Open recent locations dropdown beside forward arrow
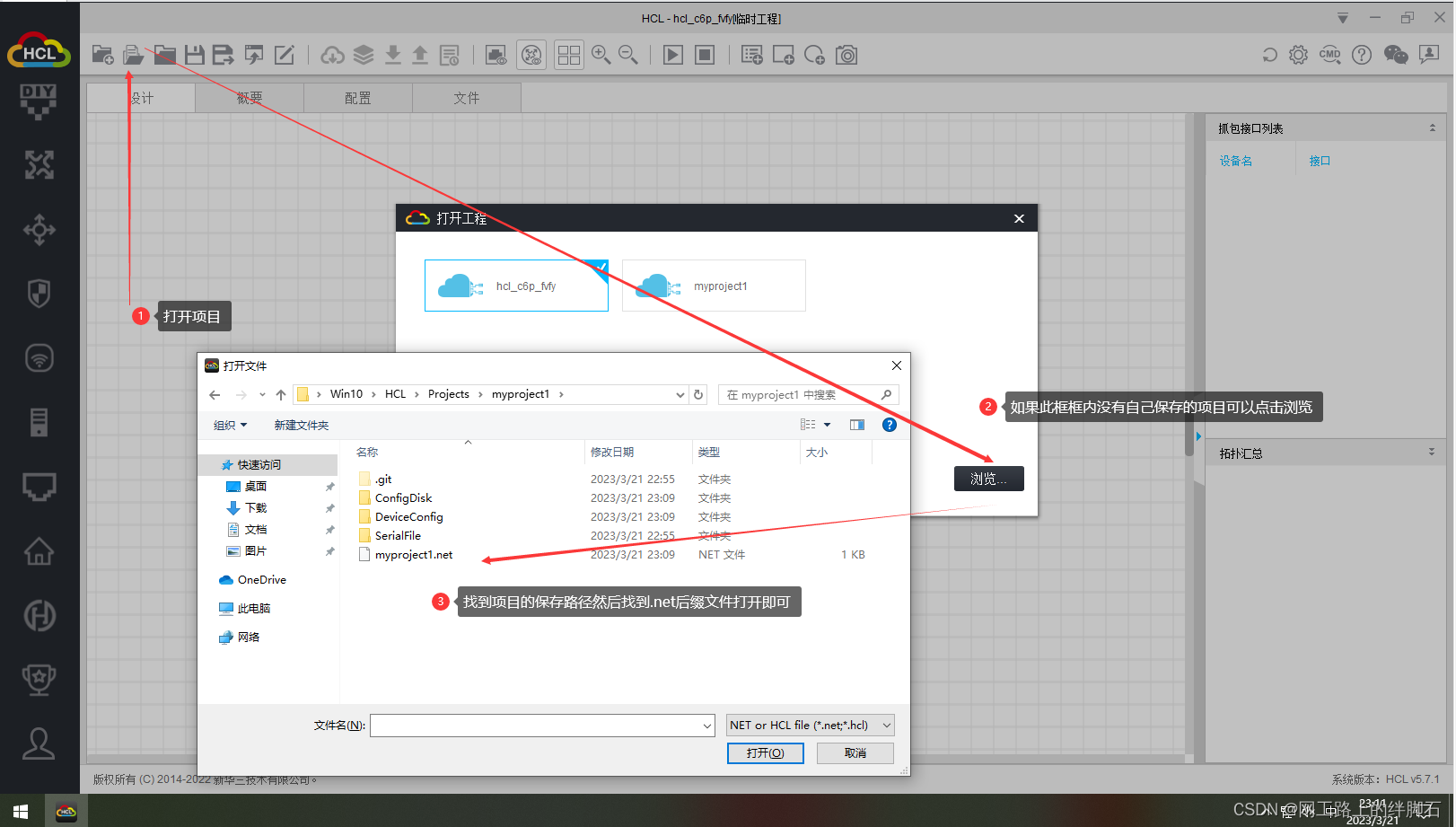 [262, 394]
